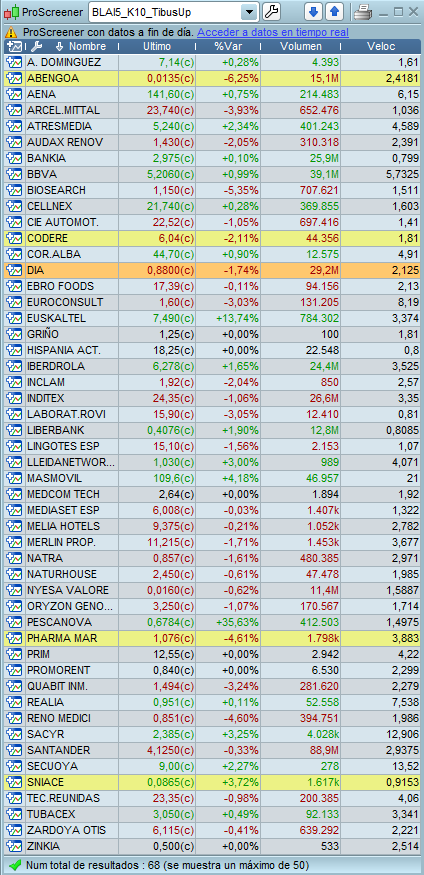Click add-chart icon in the header row
The height and width of the screenshot is (875, 424).
pyautogui.click(x=15, y=47)
